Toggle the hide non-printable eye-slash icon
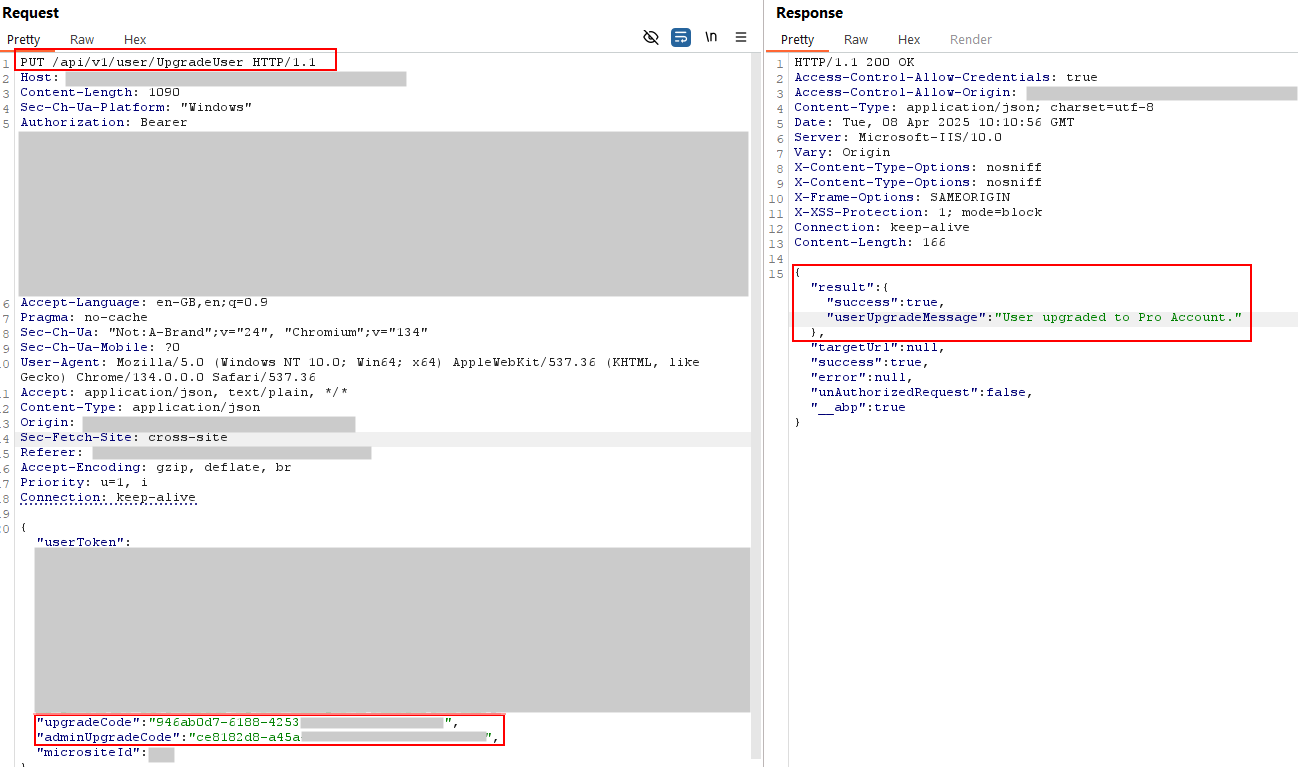Image resolution: width=1298 pixels, height=767 pixels. 651,37
